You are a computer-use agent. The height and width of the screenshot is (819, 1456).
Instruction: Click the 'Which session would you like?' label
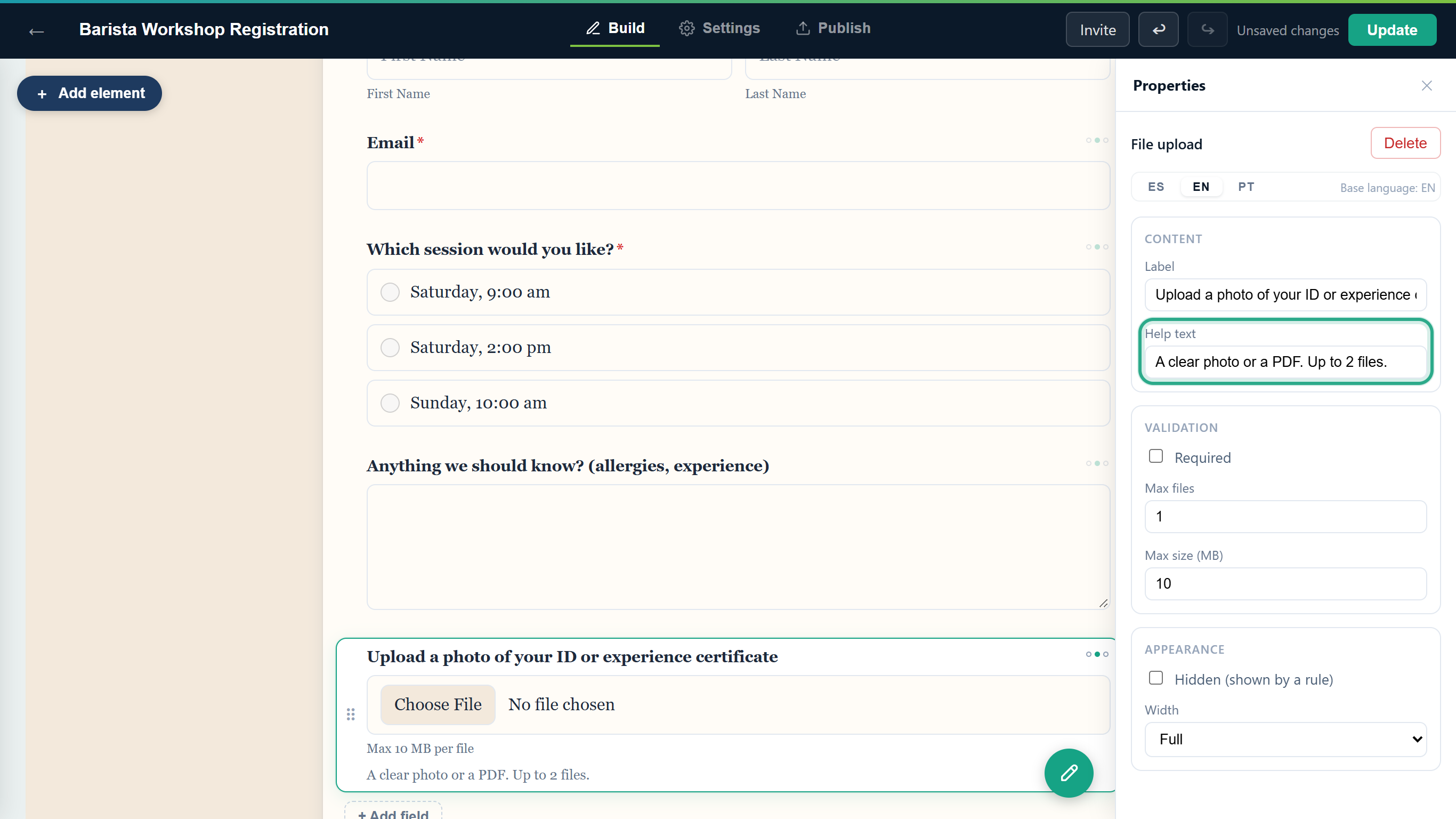[x=490, y=250]
